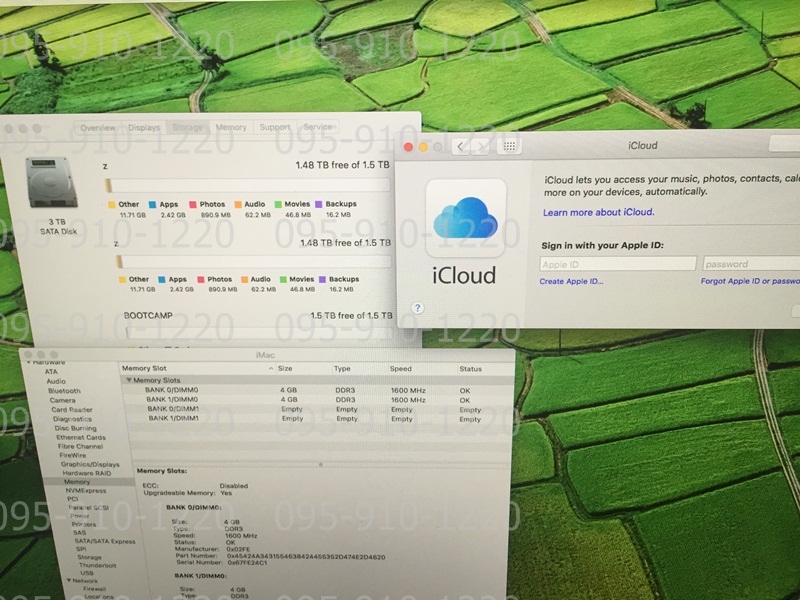Click the serial number value 0x67FE24C1
The image size is (800, 600).
(x=247, y=563)
